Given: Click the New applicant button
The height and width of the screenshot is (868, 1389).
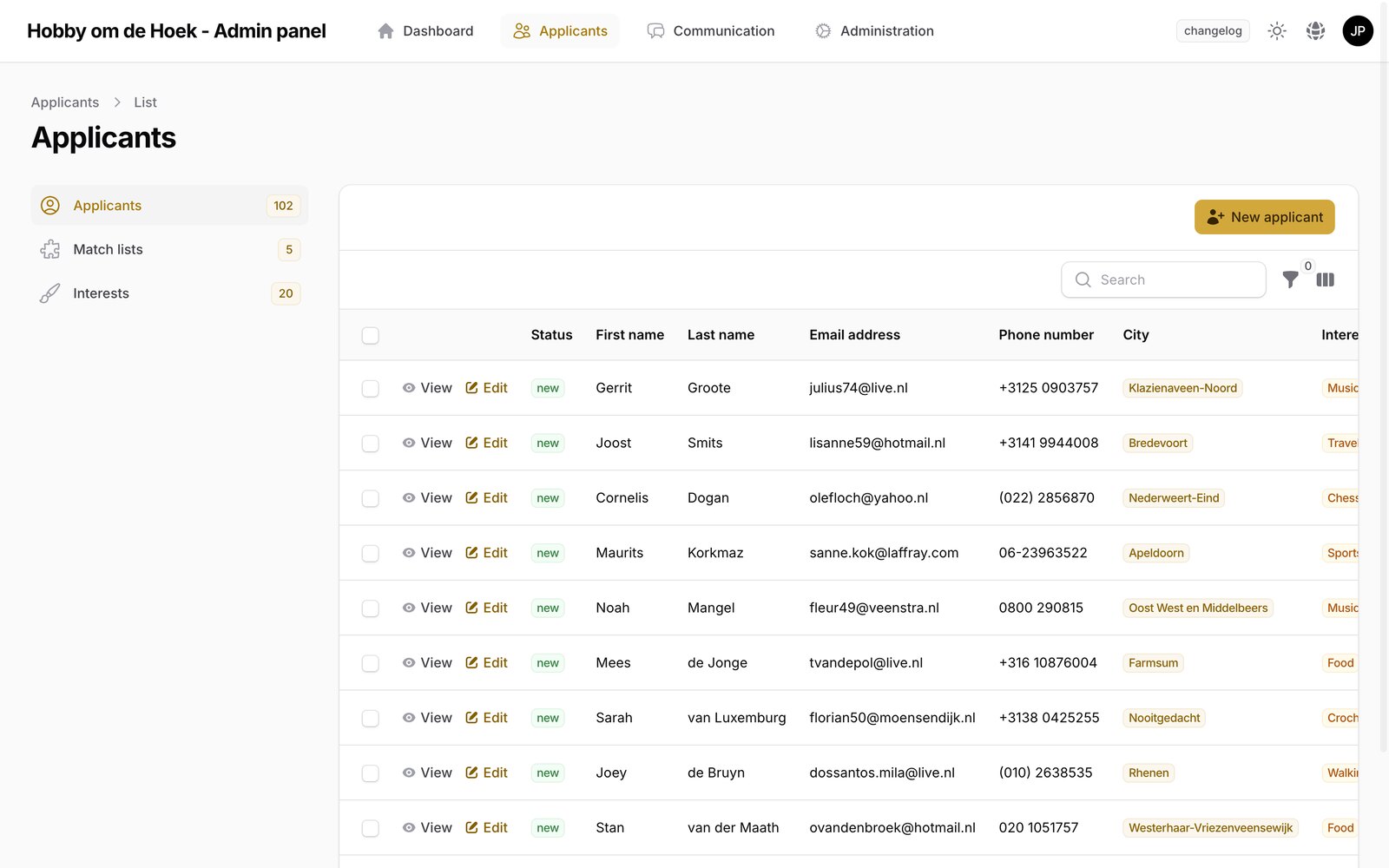Looking at the screenshot, I should click(1264, 217).
